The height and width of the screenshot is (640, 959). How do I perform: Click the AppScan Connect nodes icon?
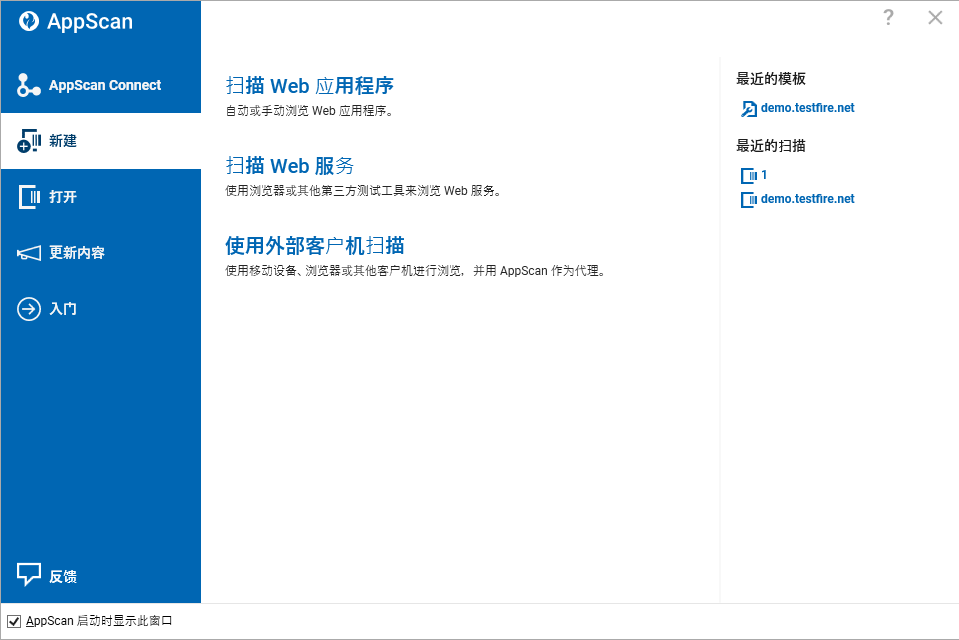(29, 85)
